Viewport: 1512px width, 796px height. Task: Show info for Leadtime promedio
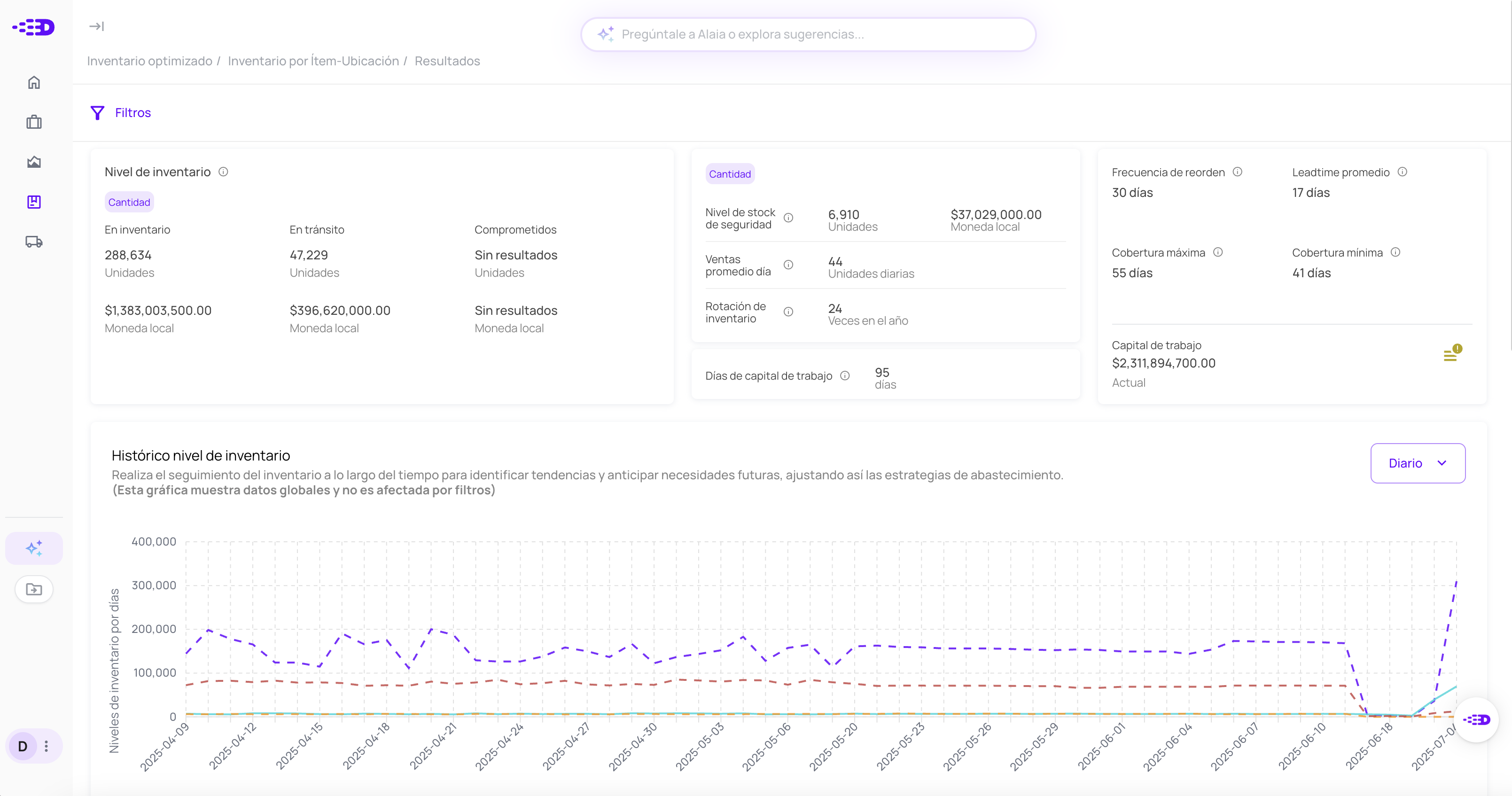(1402, 172)
